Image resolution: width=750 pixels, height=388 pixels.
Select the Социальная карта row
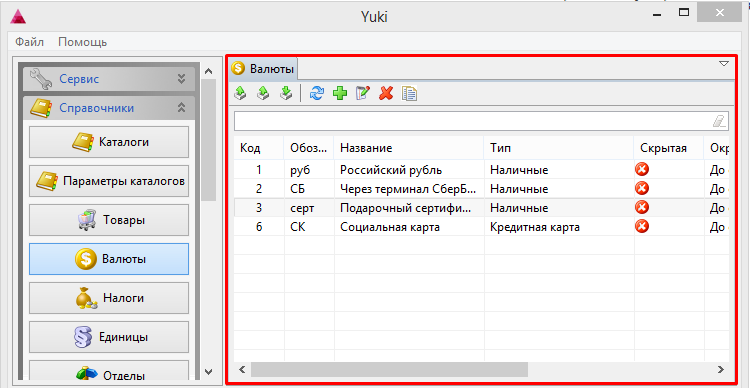tap(482, 227)
